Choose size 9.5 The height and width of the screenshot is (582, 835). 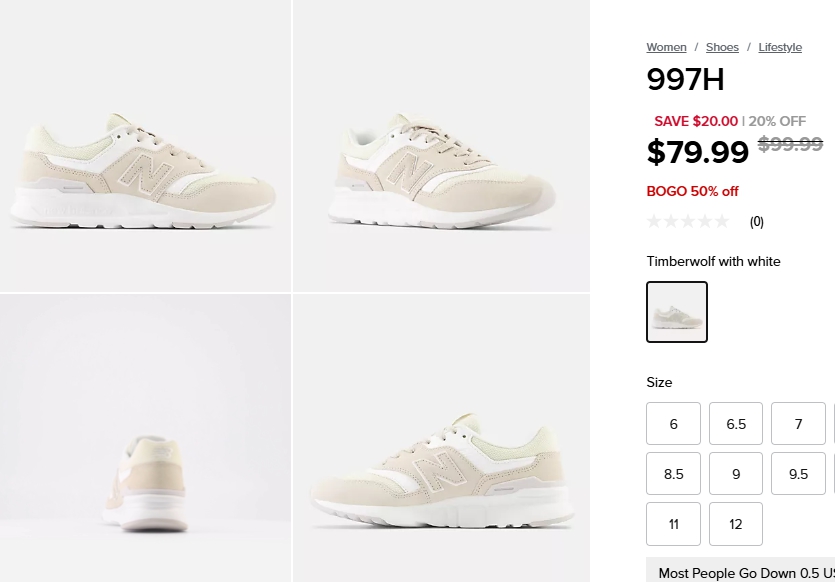(798, 474)
